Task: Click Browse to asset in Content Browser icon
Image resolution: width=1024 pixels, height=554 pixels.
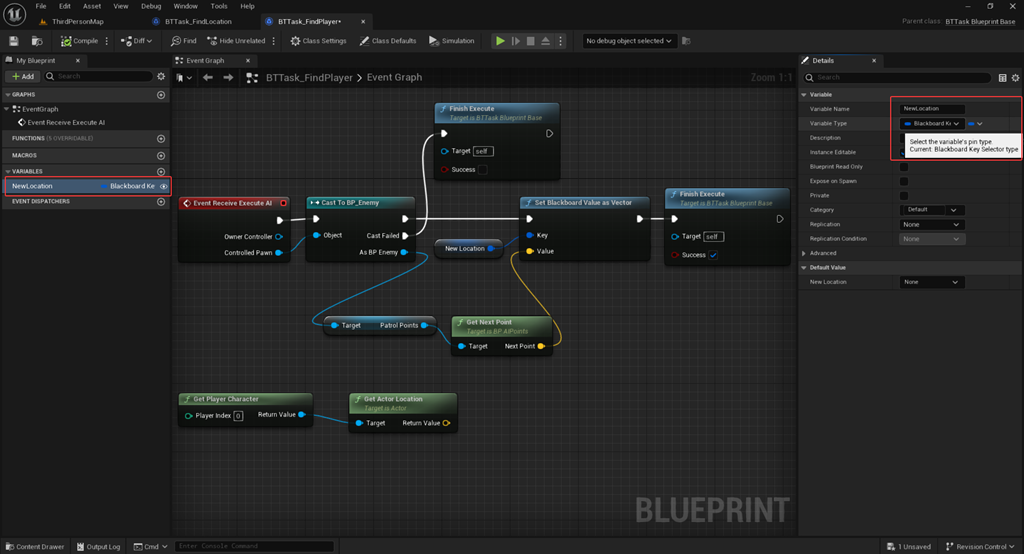Action: (37, 41)
